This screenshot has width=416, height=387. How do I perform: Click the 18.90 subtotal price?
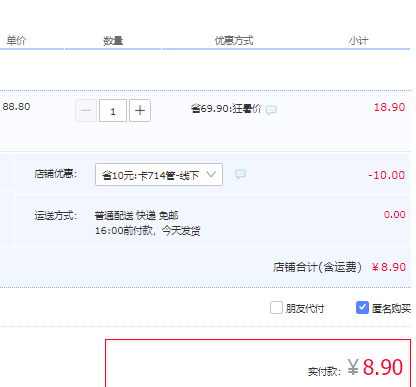[x=389, y=107]
